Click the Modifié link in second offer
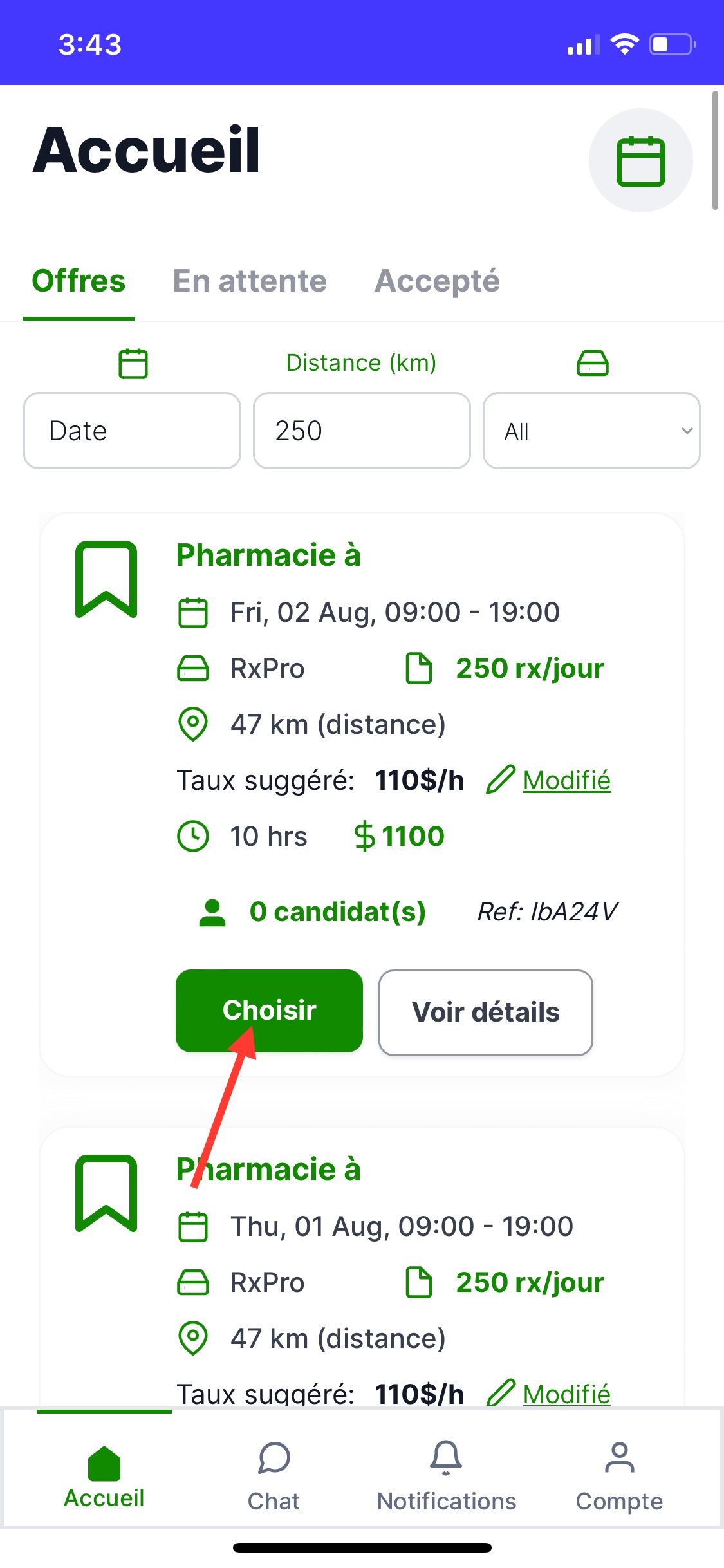 566,1394
